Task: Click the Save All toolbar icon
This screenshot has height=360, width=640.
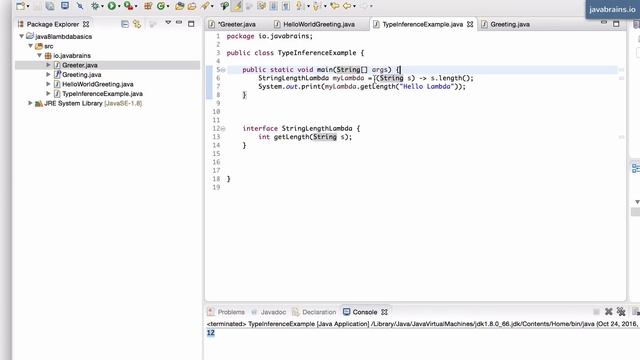Action: click(x=50, y=6)
